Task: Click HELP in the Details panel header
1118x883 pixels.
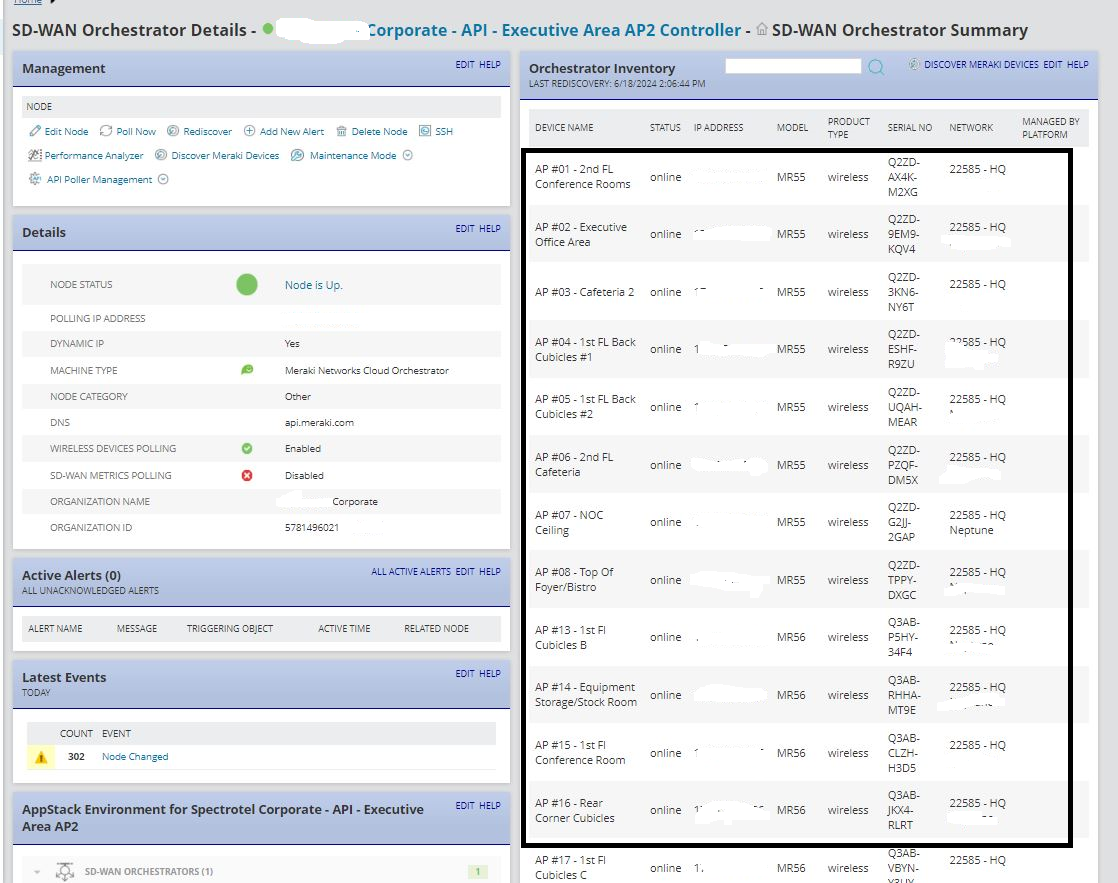Action: [x=490, y=228]
